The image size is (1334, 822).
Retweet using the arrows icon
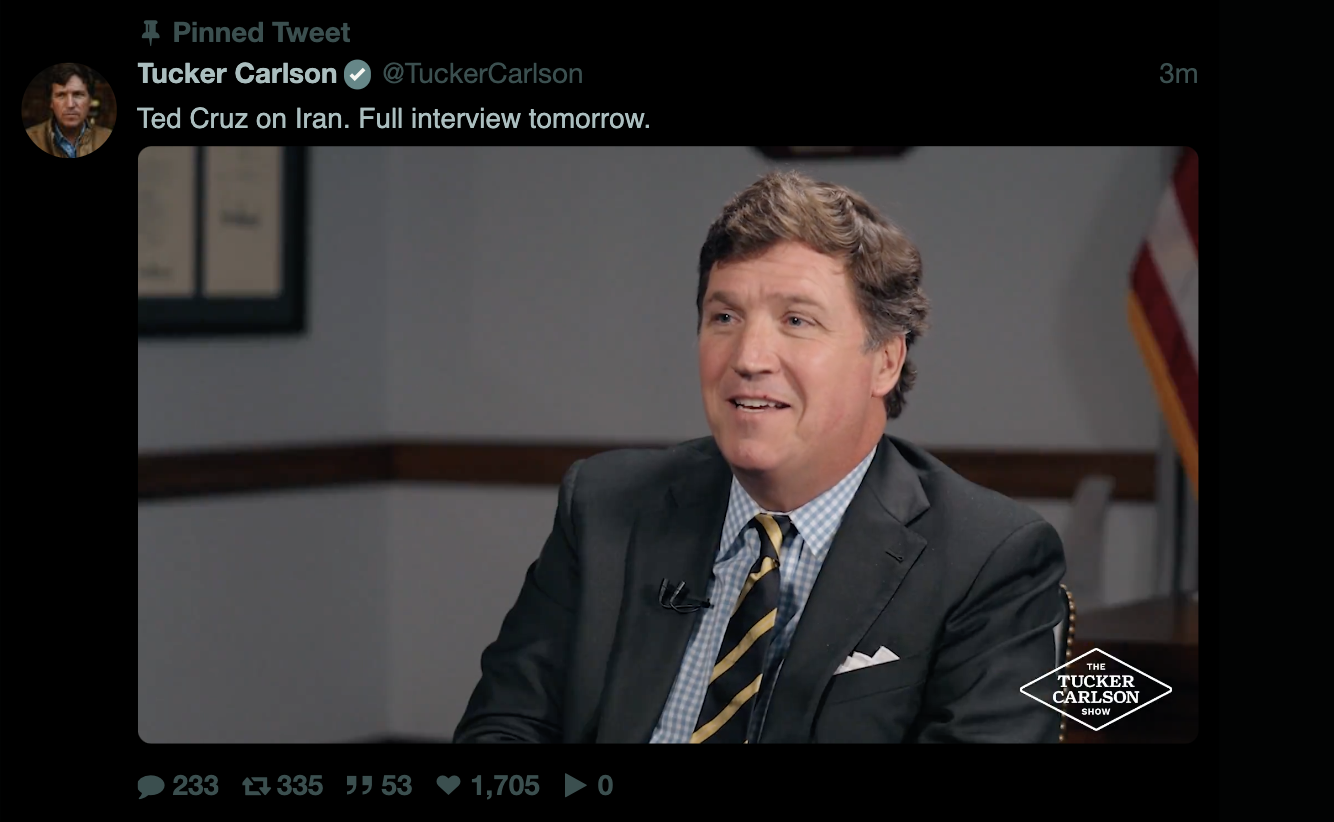[257, 786]
